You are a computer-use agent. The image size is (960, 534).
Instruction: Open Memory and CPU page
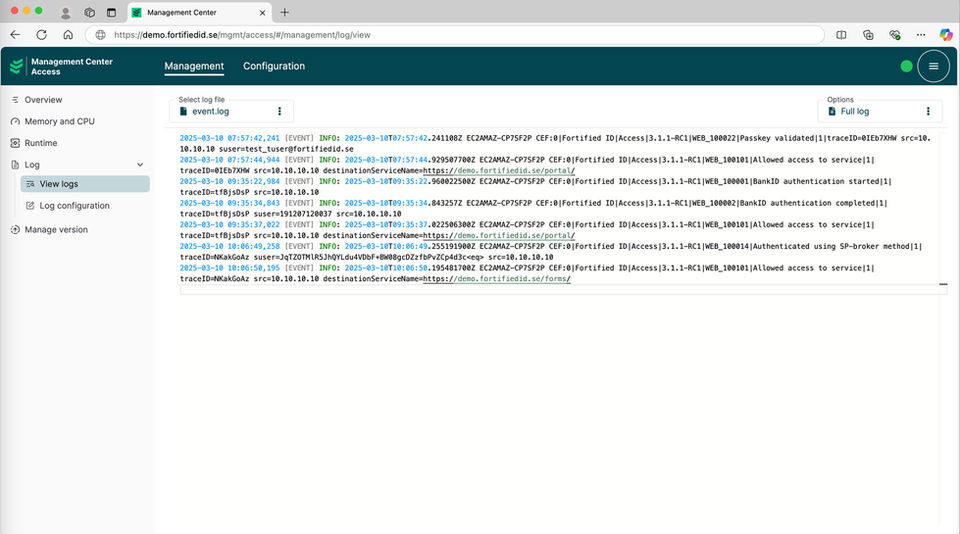click(59, 121)
